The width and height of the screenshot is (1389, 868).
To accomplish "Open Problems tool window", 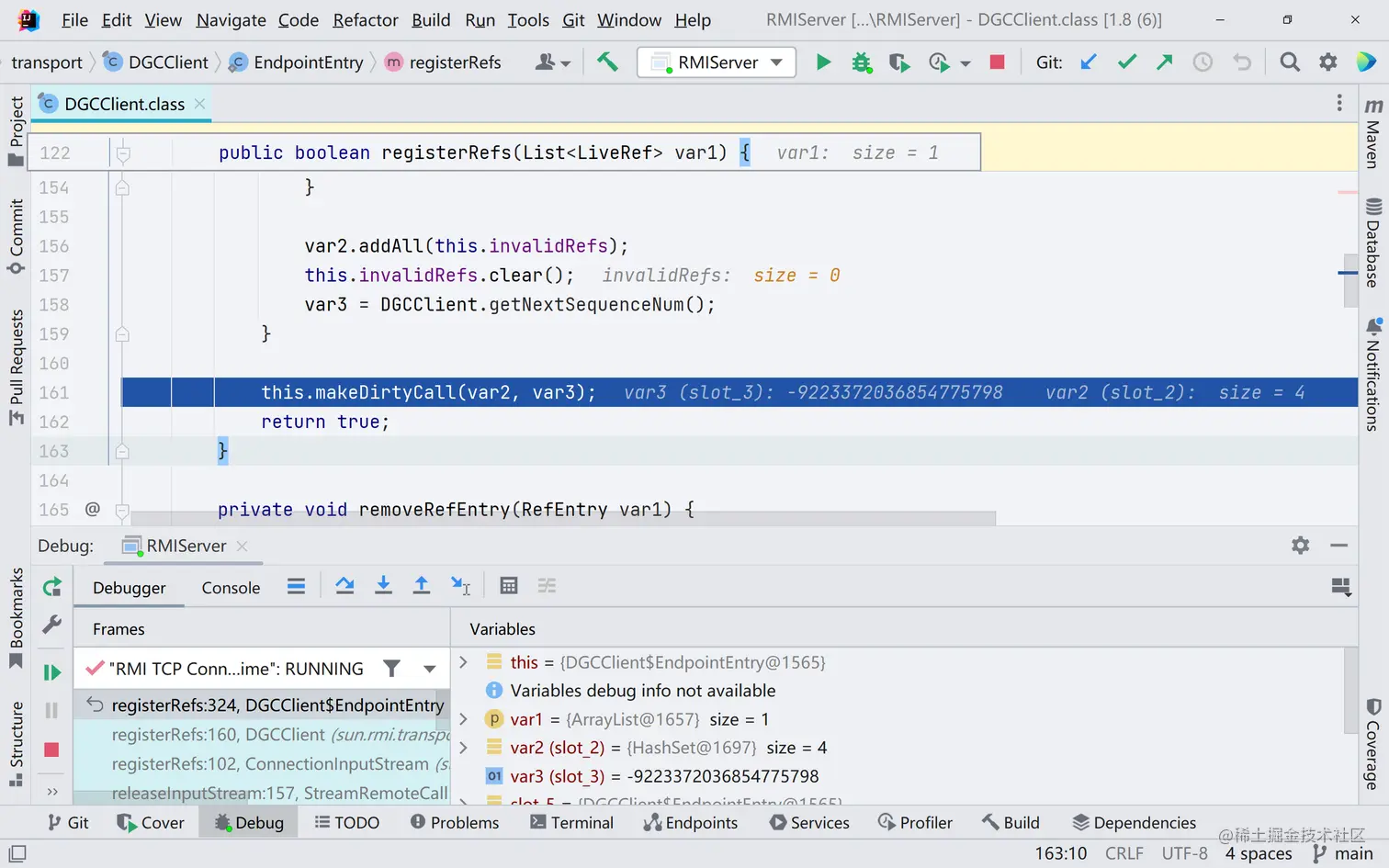I will tap(454, 822).
